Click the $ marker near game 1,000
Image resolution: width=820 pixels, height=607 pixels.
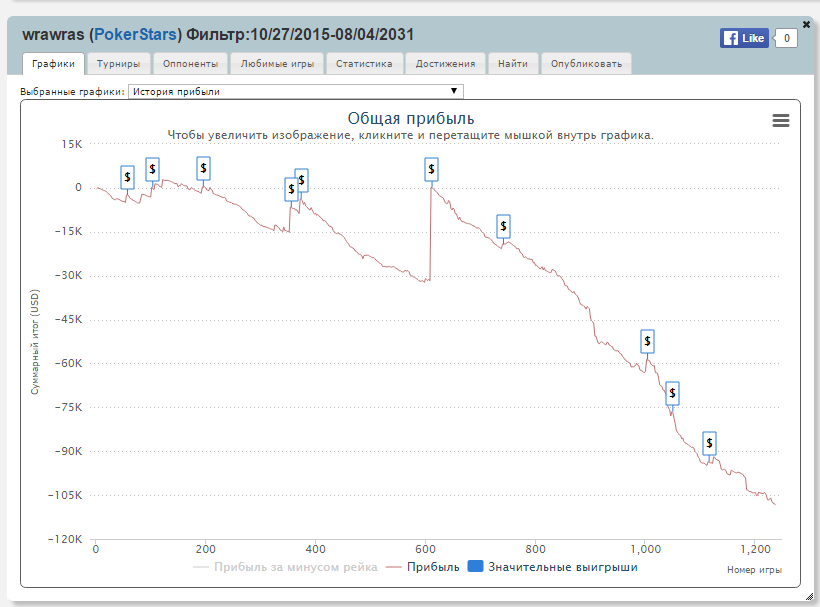(x=648, y=341)
